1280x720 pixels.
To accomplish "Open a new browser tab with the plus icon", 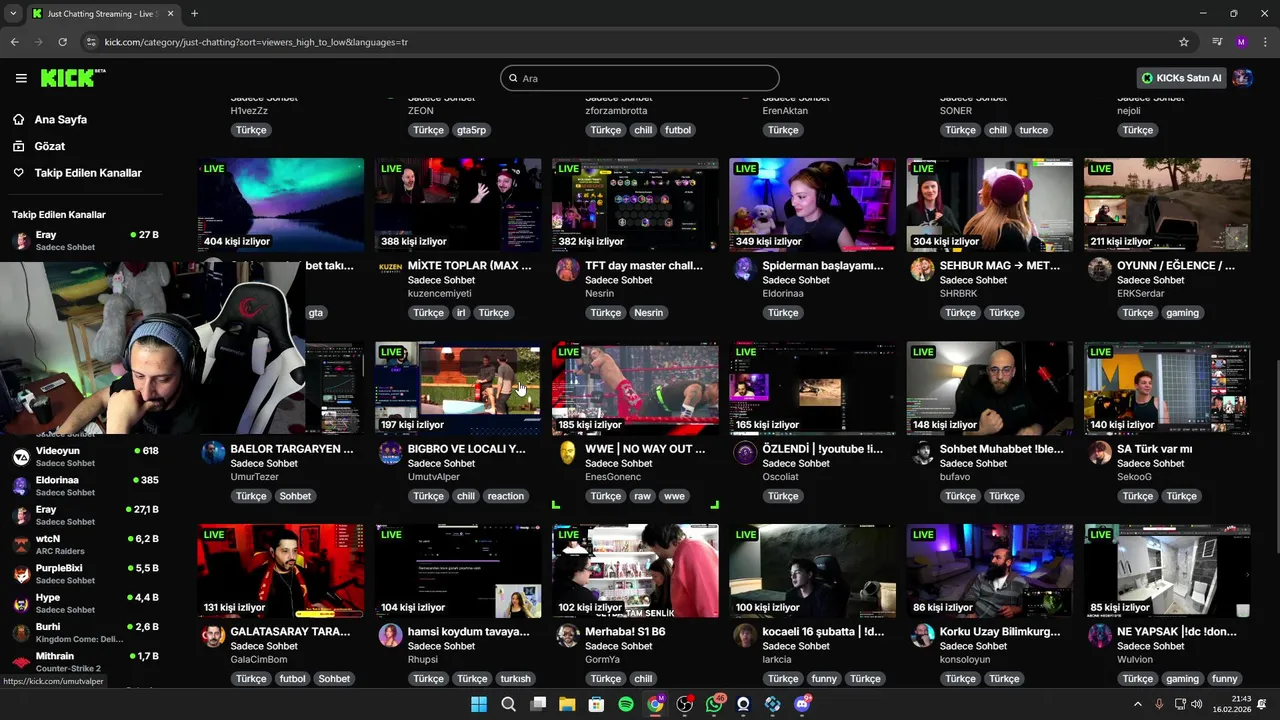I will [x=194, y=14].
